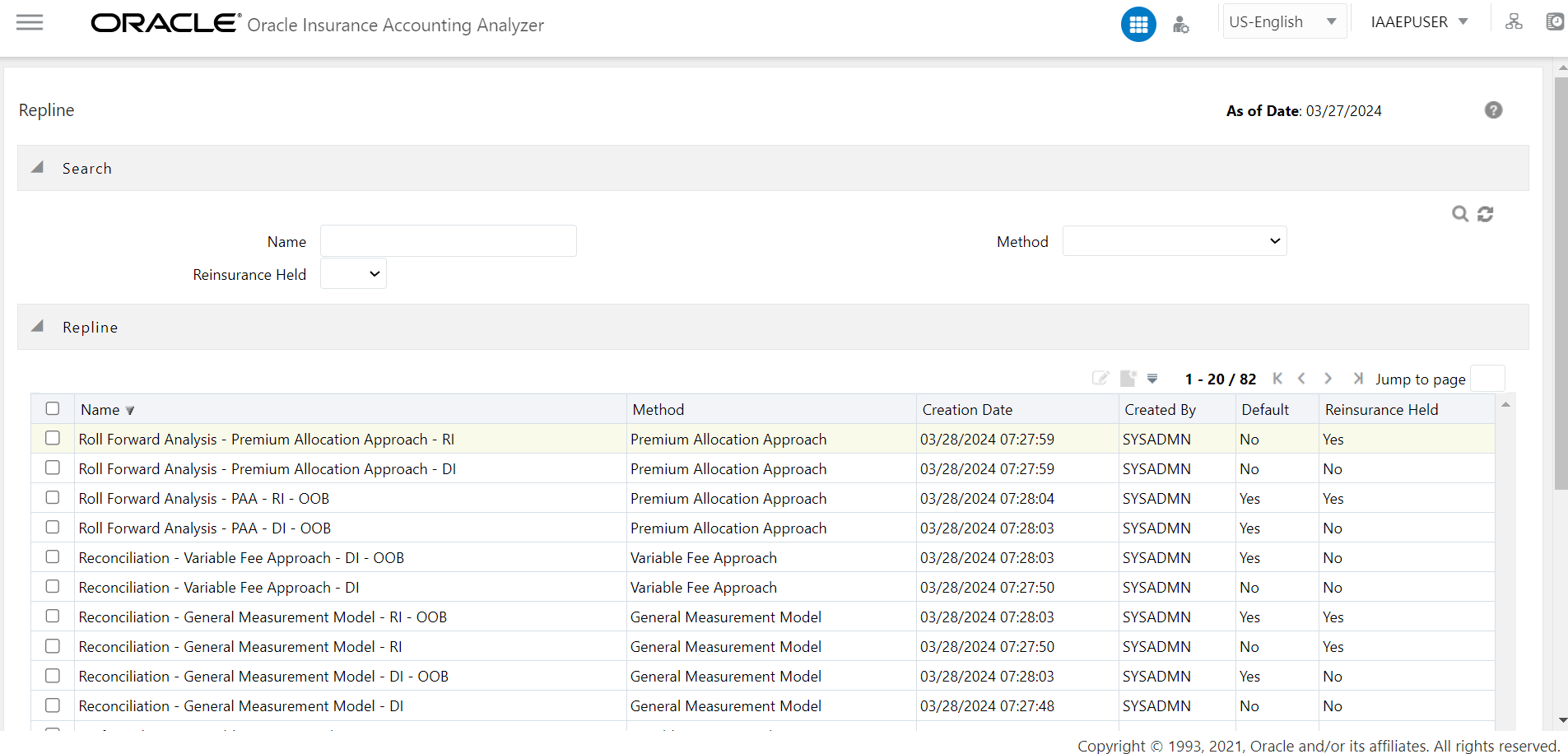
Task: Open the help question mark icon
Action: click(x=1493, y=110)
